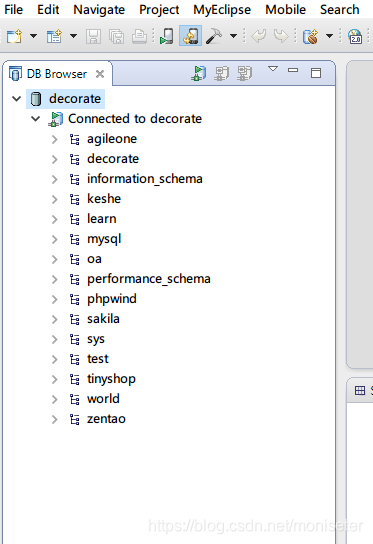Open dropdown next to Java bean icon
The height and width of the screenshot is (544, 373).
[x=329, y=36]
